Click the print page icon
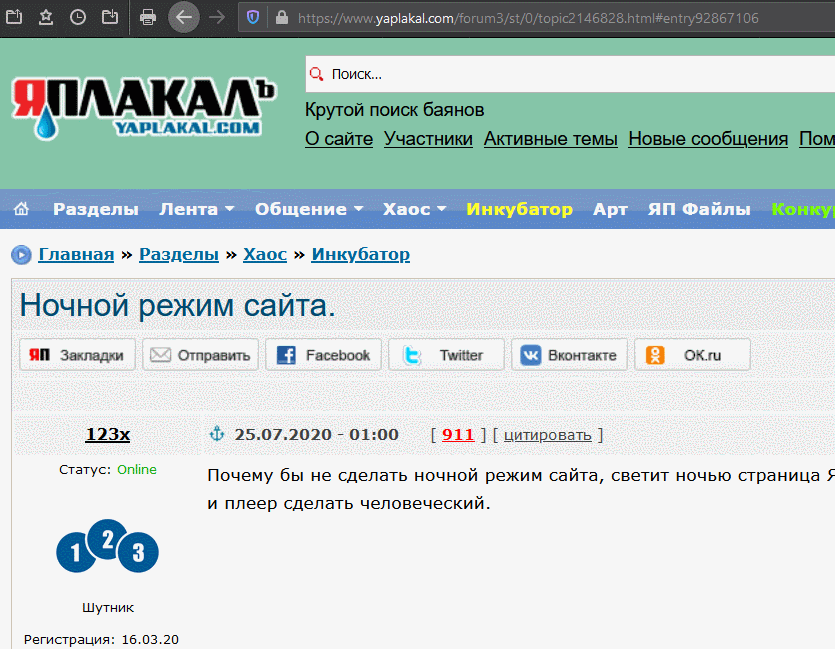This screenshot has height=649, width=835. pyautogui.click(x=147, y=17)
